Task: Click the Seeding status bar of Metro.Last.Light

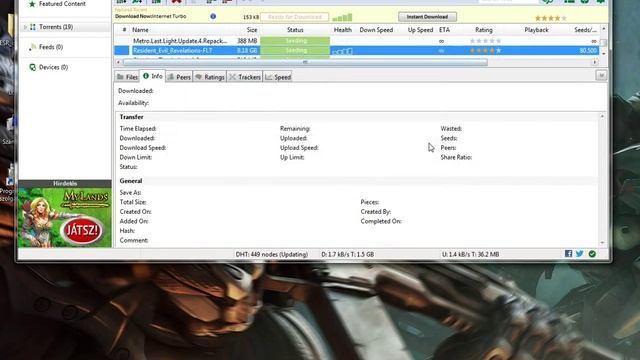Action: pyautogui.click(x=295, y=41)
